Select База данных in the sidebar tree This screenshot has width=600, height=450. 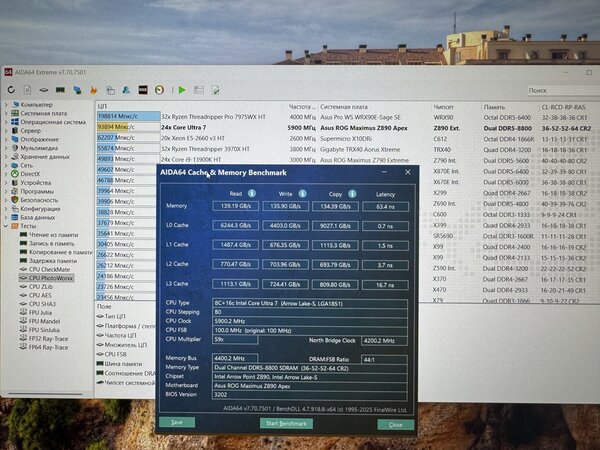(38, 217)
